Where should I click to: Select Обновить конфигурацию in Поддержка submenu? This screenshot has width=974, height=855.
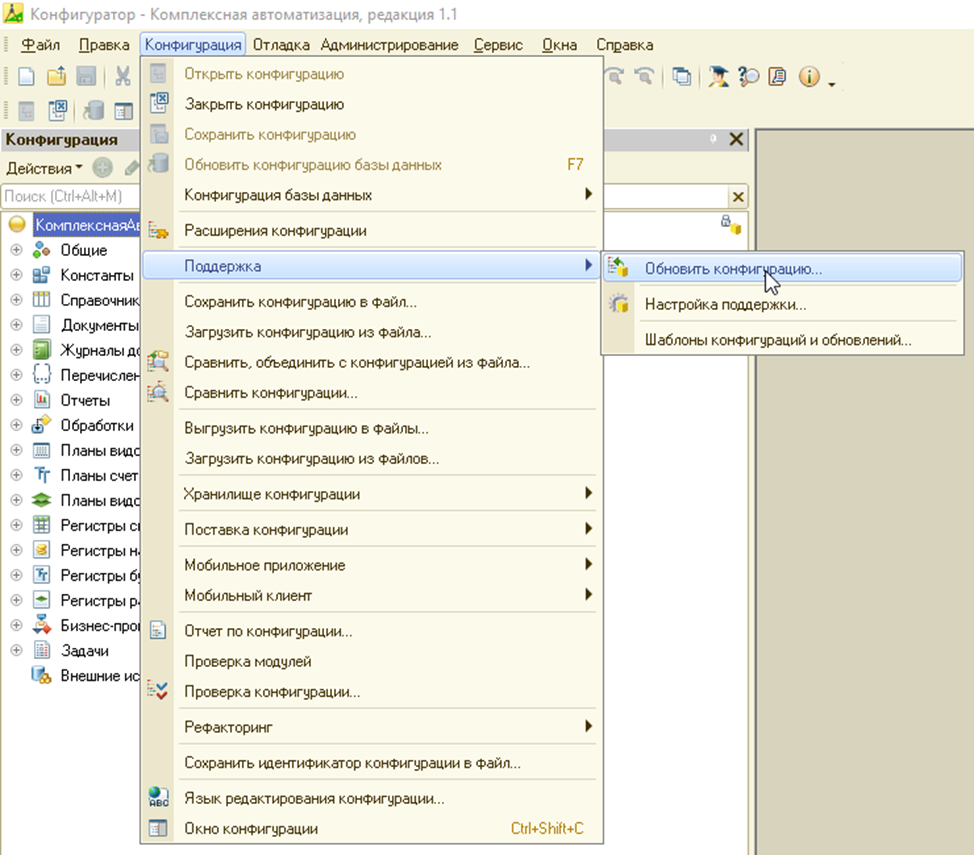tap(733, 268)
